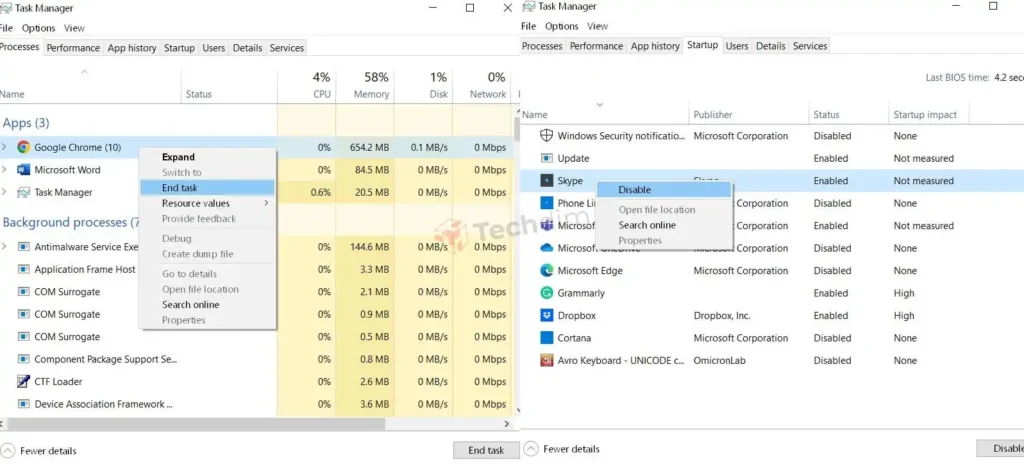Screen dimensions: 1024x464
Task: Select Search online in the Processes context menu
Action: point(207,305)
